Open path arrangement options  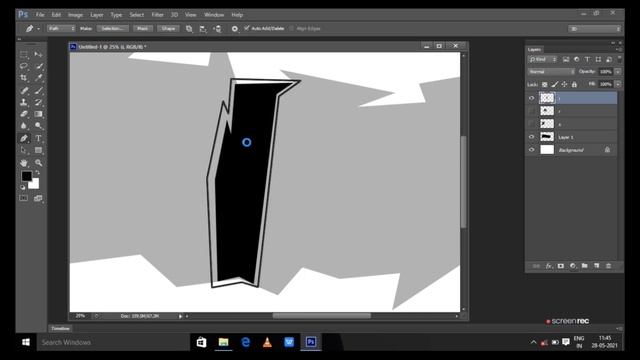[x=217, y=29]
